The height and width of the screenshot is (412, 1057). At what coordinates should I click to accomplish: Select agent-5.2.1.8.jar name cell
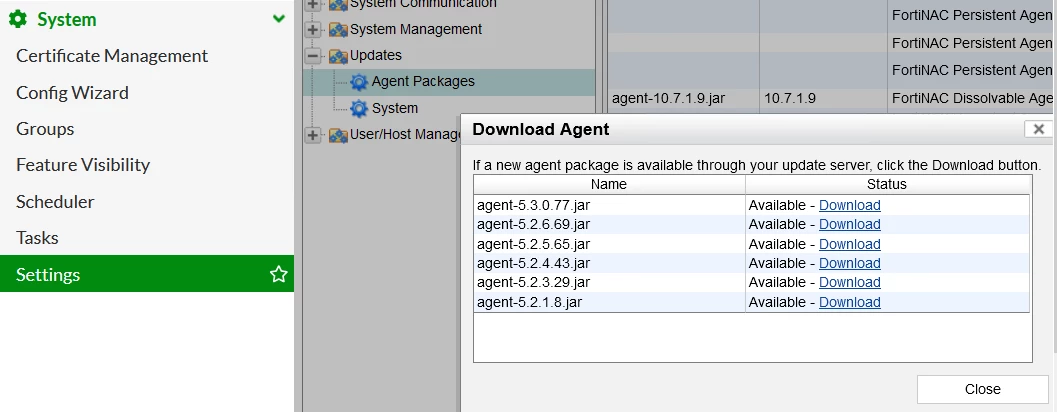coord(609,302)
